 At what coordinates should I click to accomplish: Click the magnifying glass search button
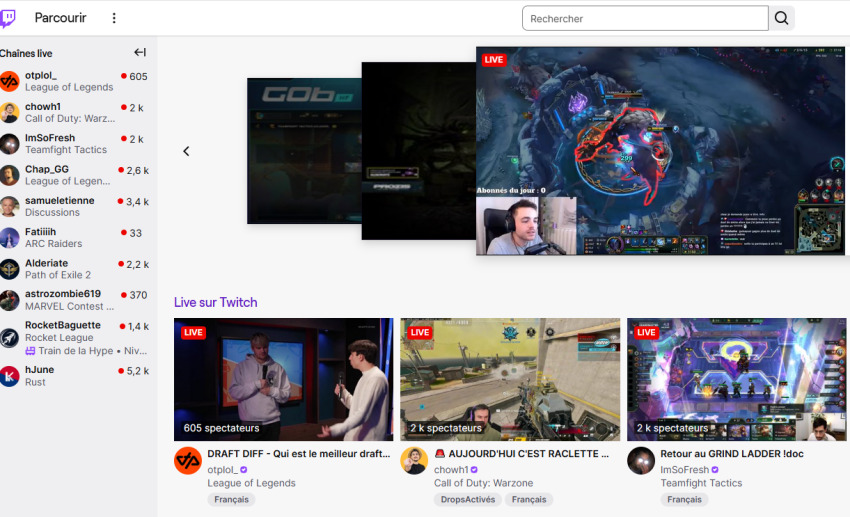tap(782, 18)
